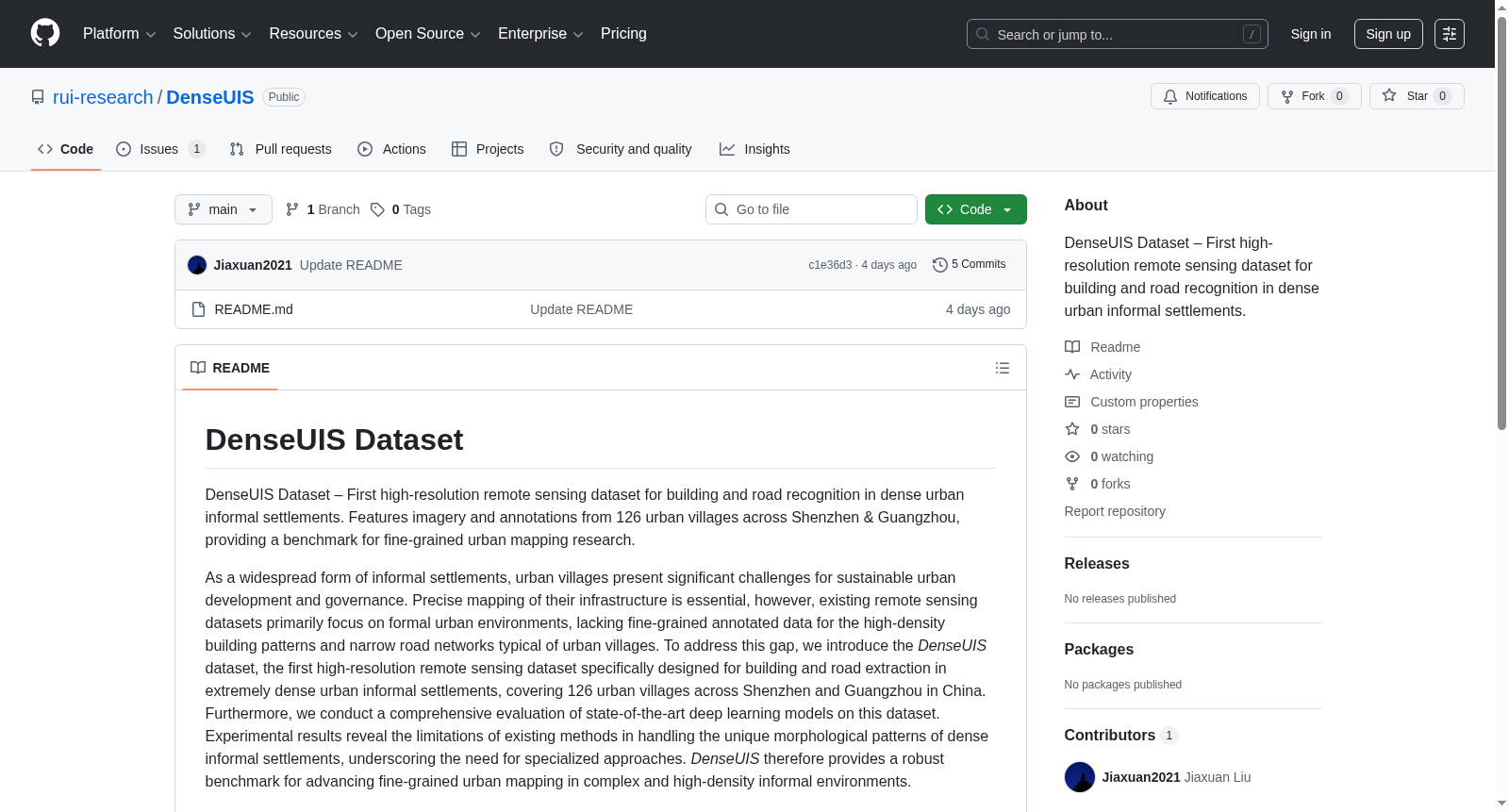Expand the Solutions menu

coord(212,34)
